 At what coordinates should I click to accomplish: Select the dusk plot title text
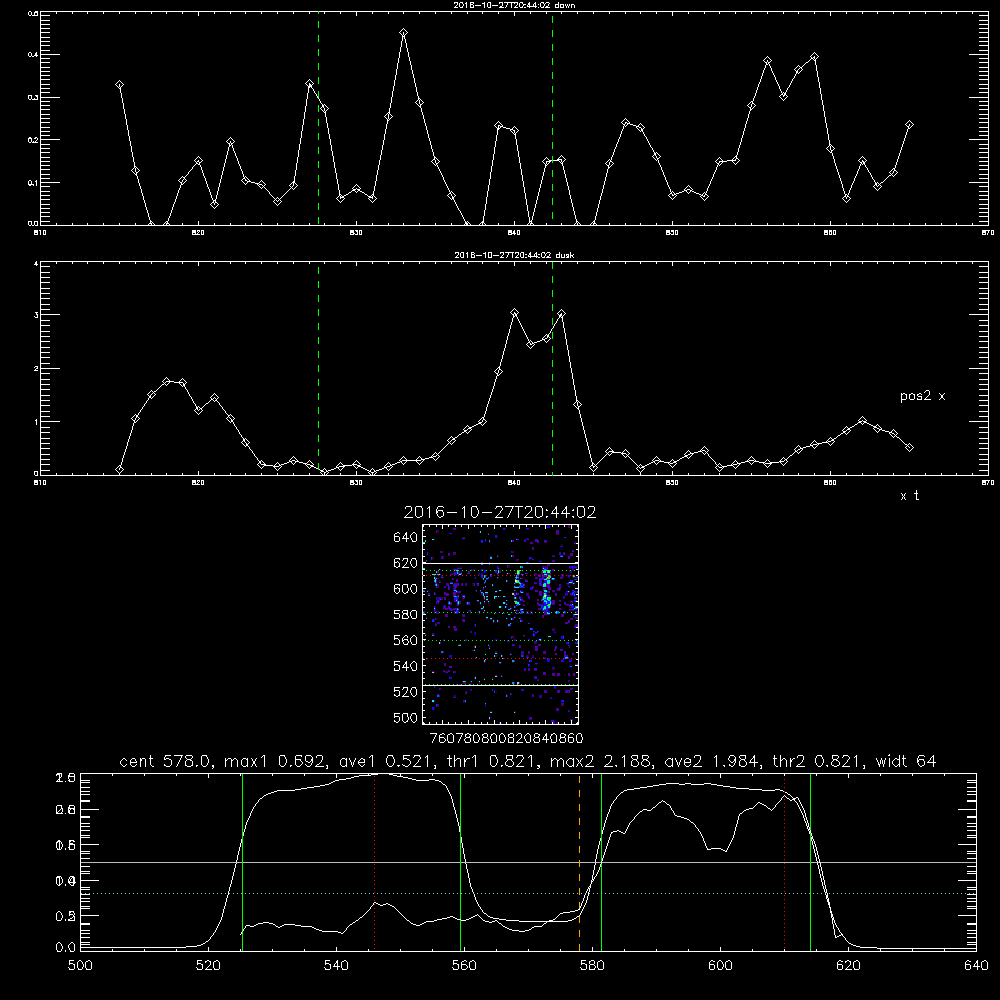click(x=514, y=255)
